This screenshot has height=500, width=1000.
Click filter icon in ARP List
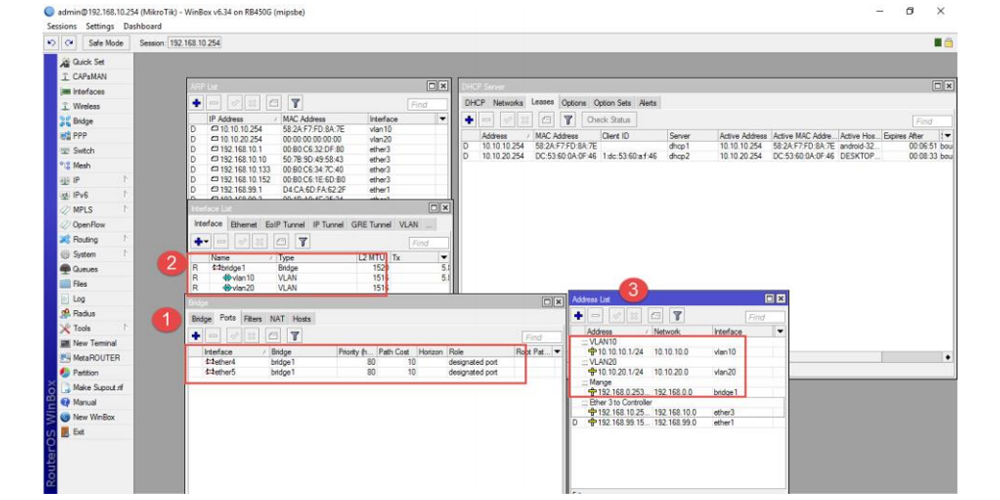tap(295, 103)
